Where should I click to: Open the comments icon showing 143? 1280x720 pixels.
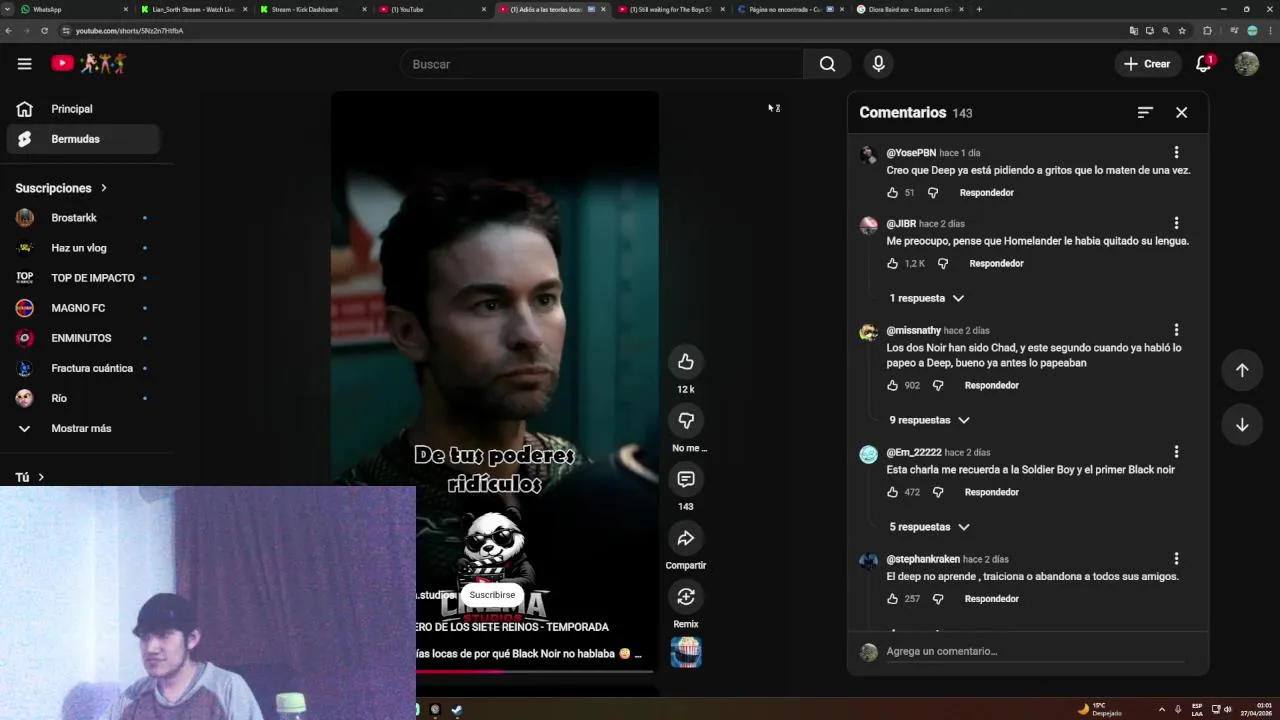click(686, 479)
